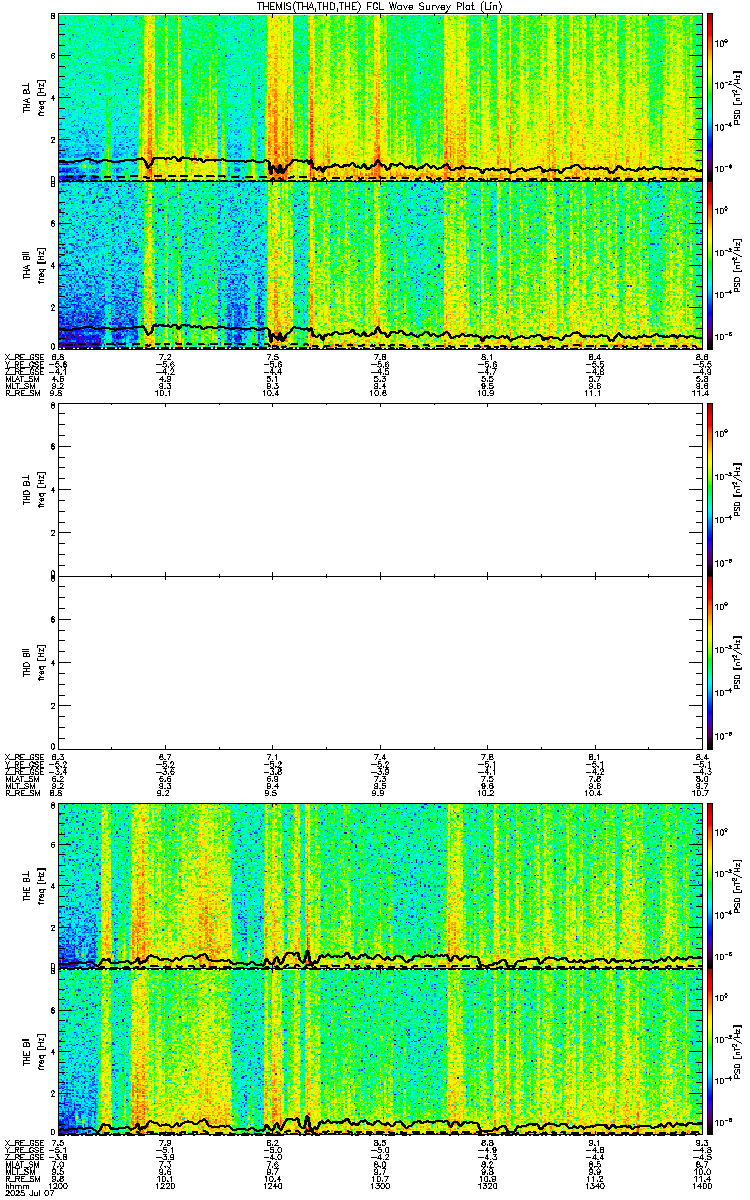Viewport: 750px width, 1200px height.
Task: Click the plot title 'THEMIS FGL Wave Survey Plot'
Action: tap(381, 6)
